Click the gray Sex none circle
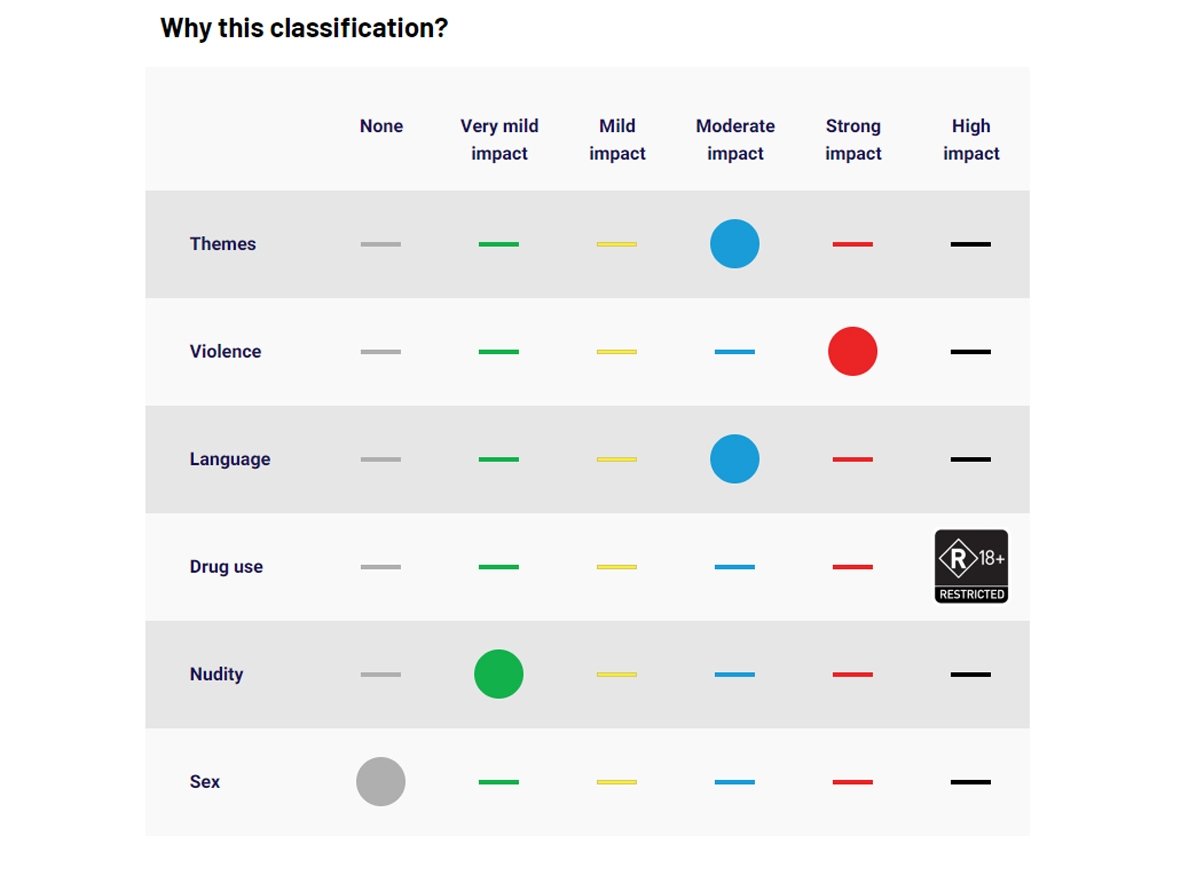The height and width of the screenshot is (870, 1180). tap(381, 782)
